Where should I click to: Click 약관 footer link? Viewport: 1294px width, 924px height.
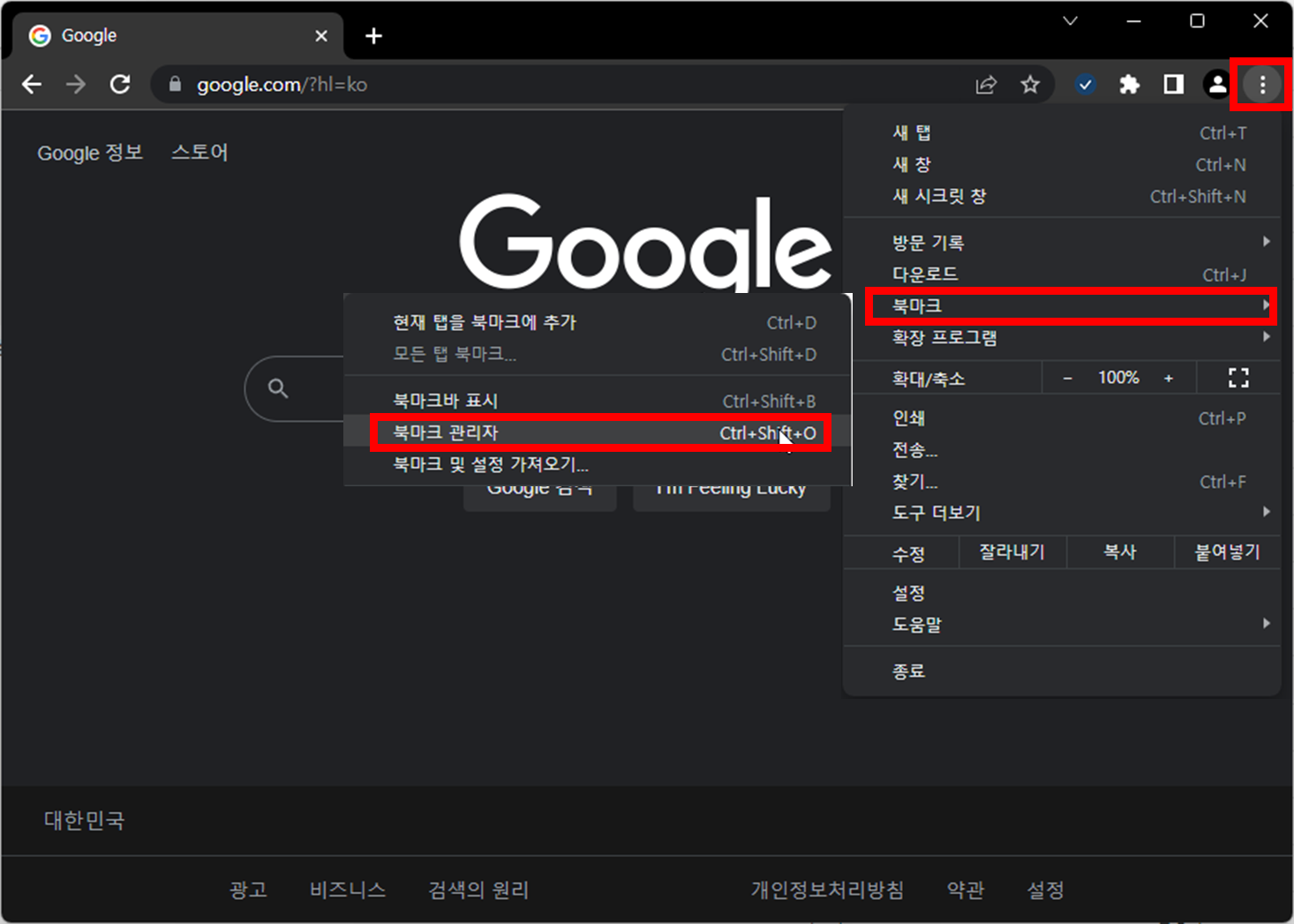pyautogui.click(x=966, y=890)
